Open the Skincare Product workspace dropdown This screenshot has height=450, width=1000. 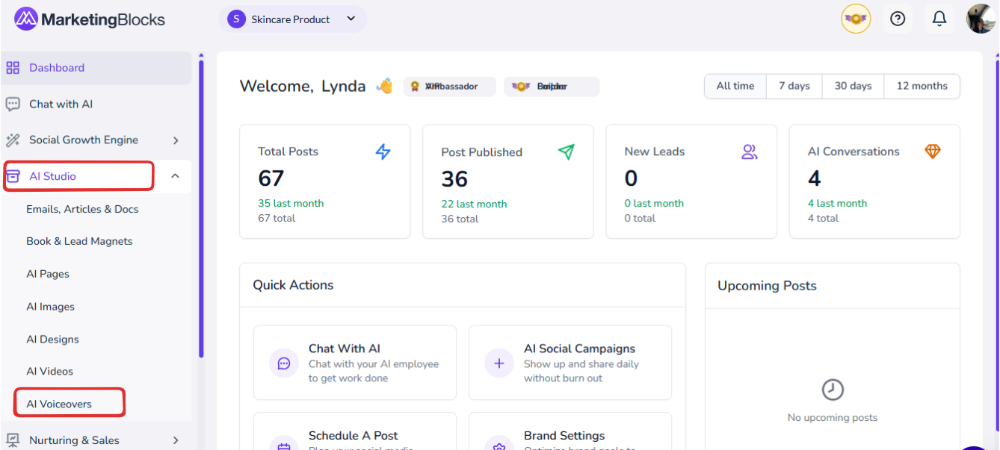tap(292, 19)
